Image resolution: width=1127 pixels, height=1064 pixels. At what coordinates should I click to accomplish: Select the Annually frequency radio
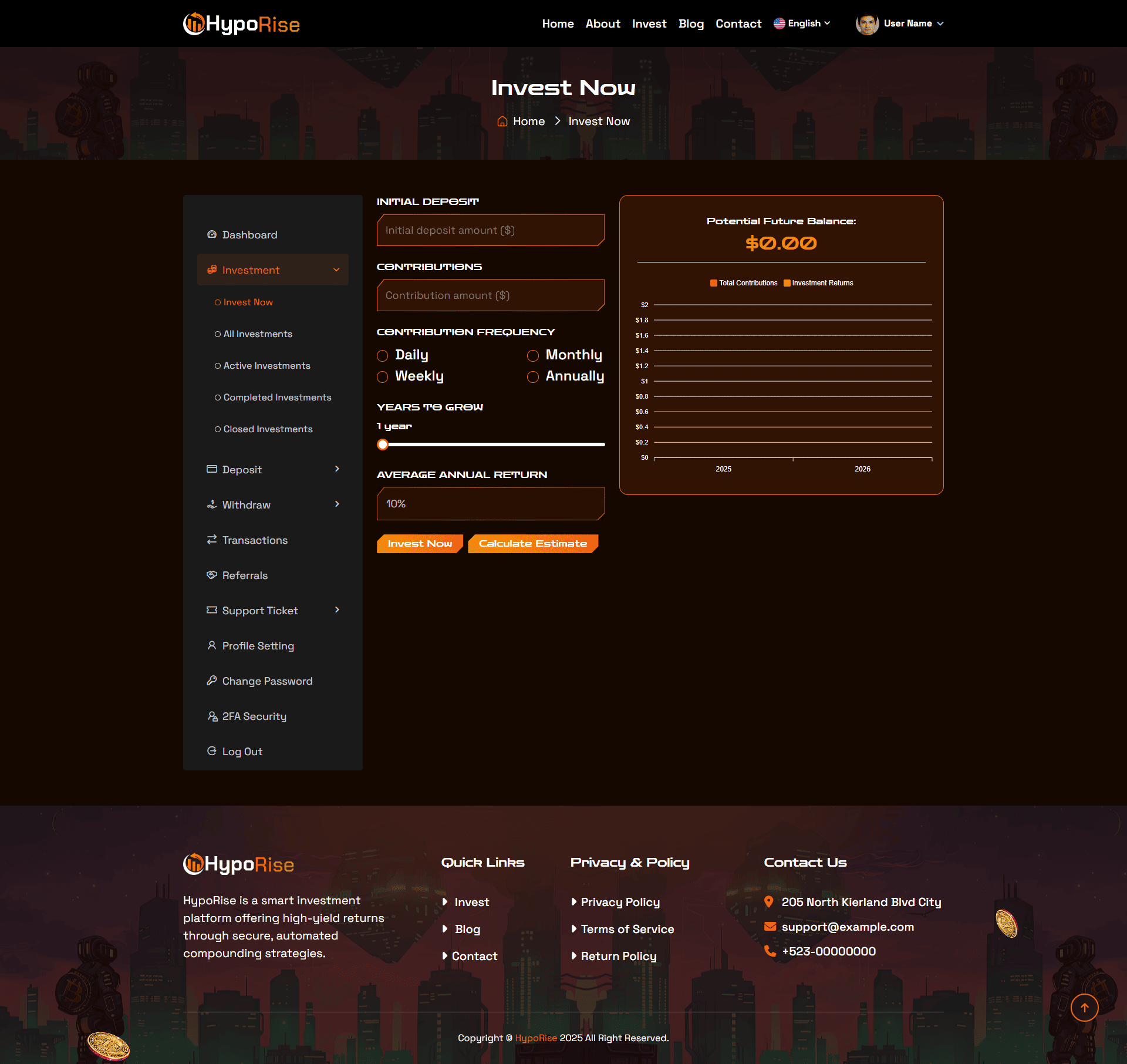533,377
